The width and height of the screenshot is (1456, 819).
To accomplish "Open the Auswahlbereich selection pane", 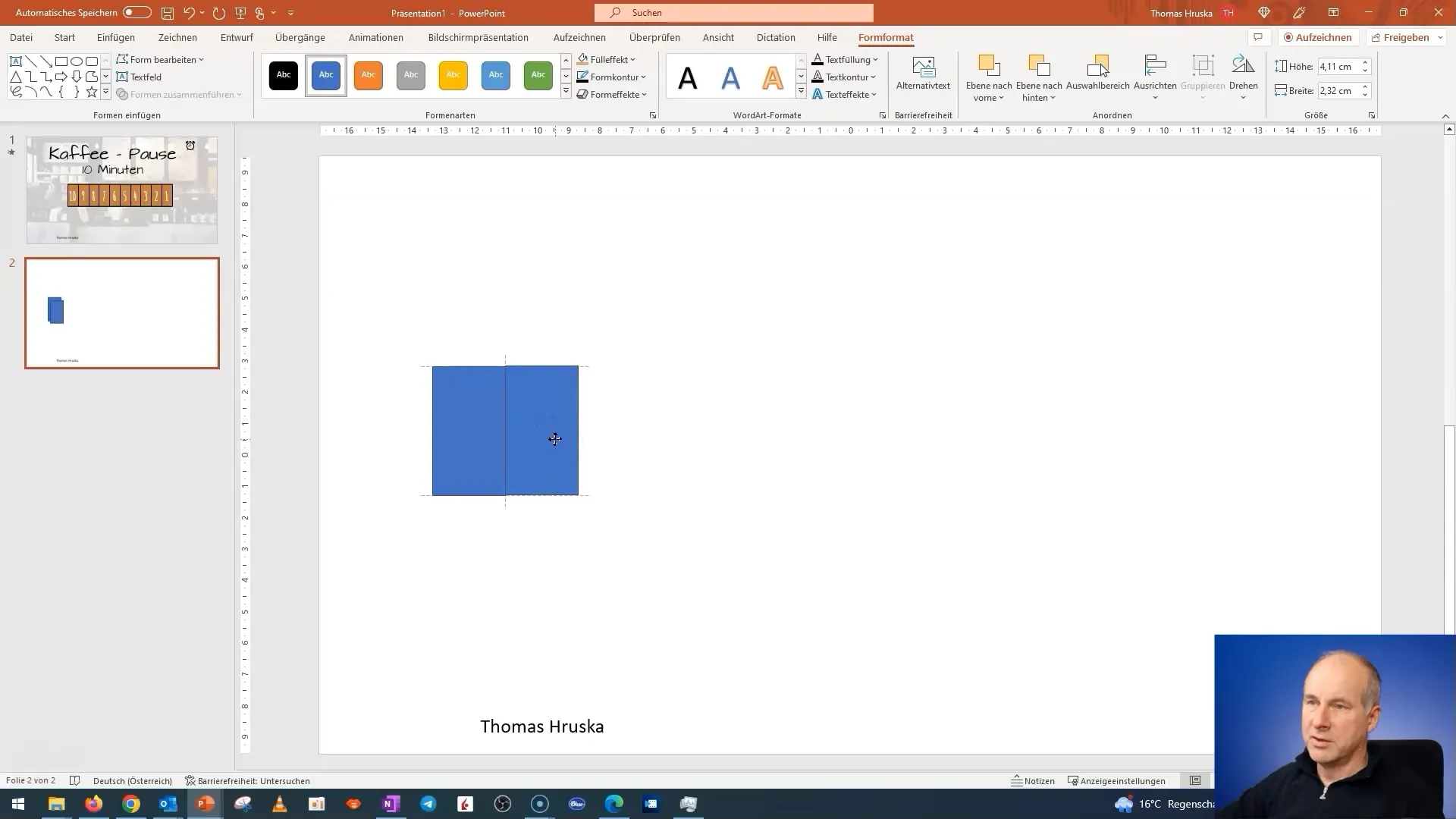I will (1098, 74).
